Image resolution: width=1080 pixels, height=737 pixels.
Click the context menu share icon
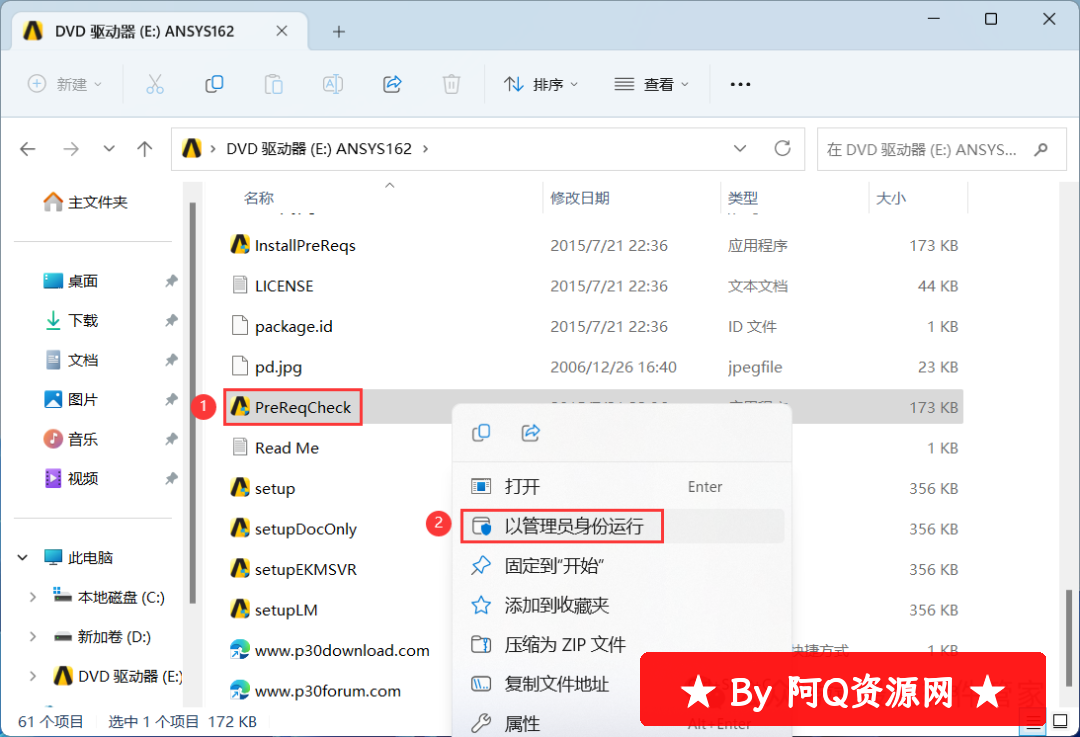(530, 433)
